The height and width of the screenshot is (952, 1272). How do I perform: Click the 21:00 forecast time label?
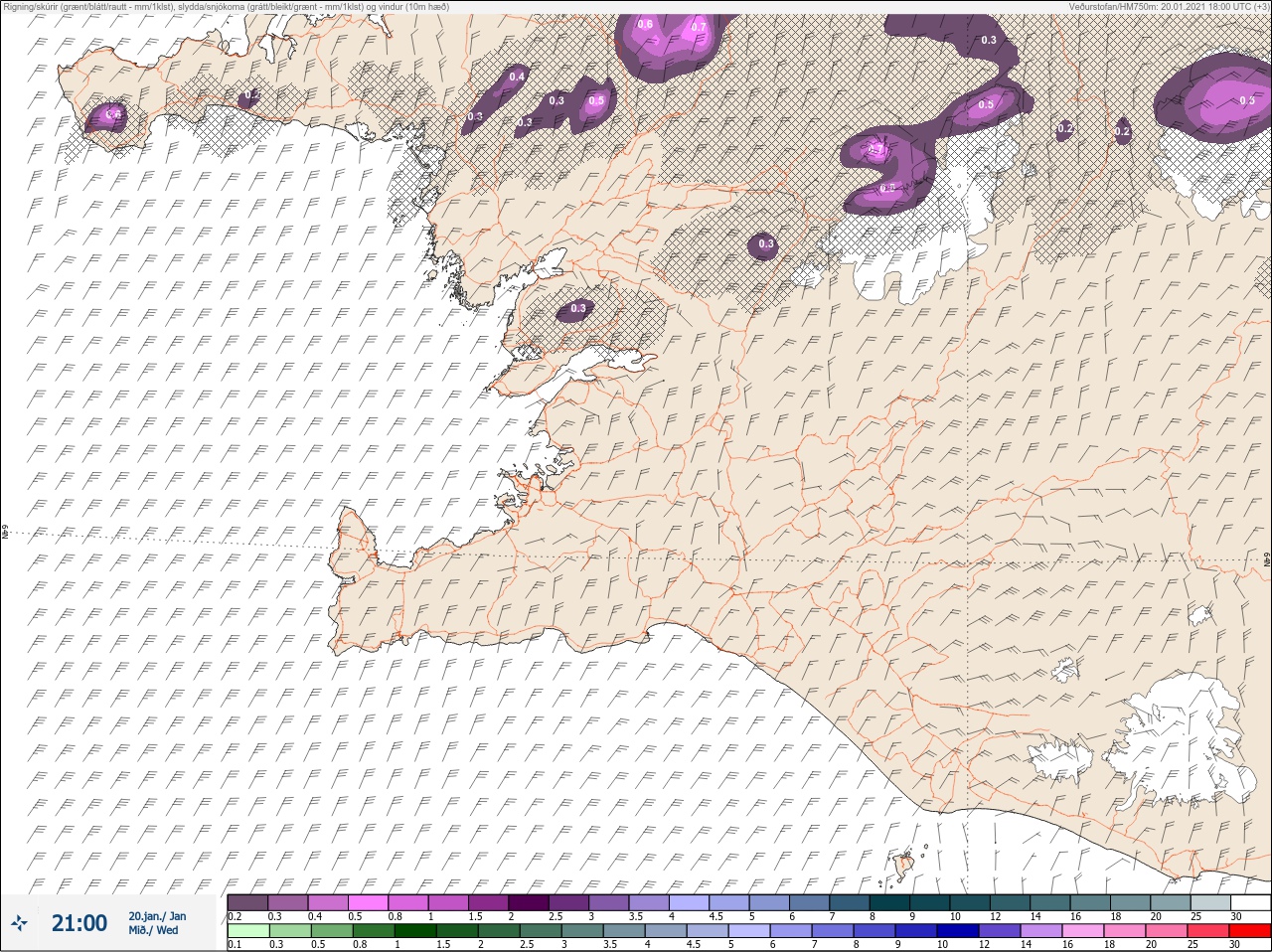click(79, 923)
